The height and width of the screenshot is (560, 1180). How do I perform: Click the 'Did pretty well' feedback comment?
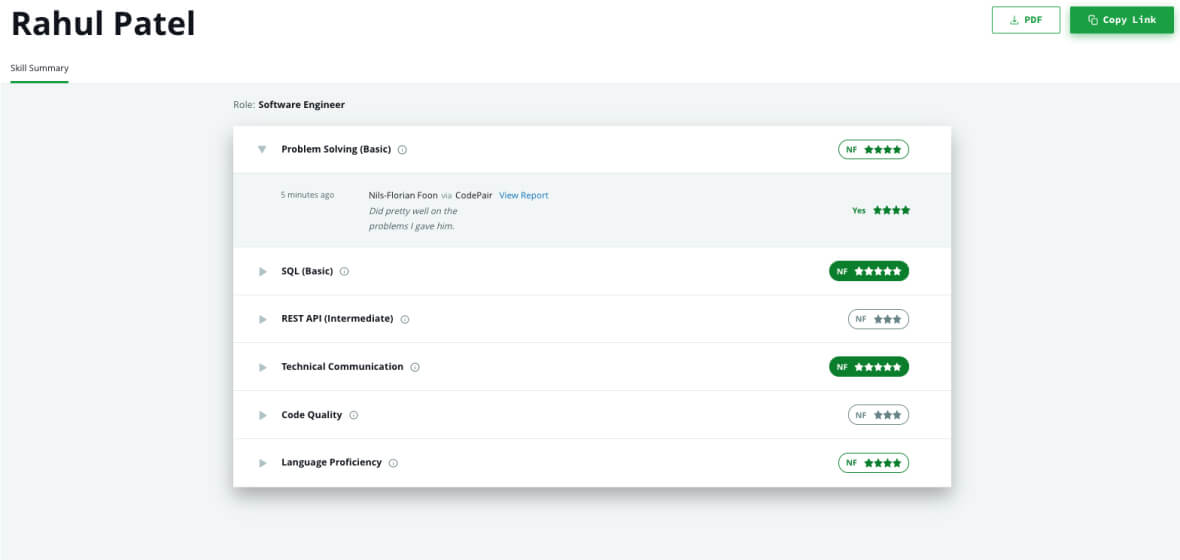412,218
